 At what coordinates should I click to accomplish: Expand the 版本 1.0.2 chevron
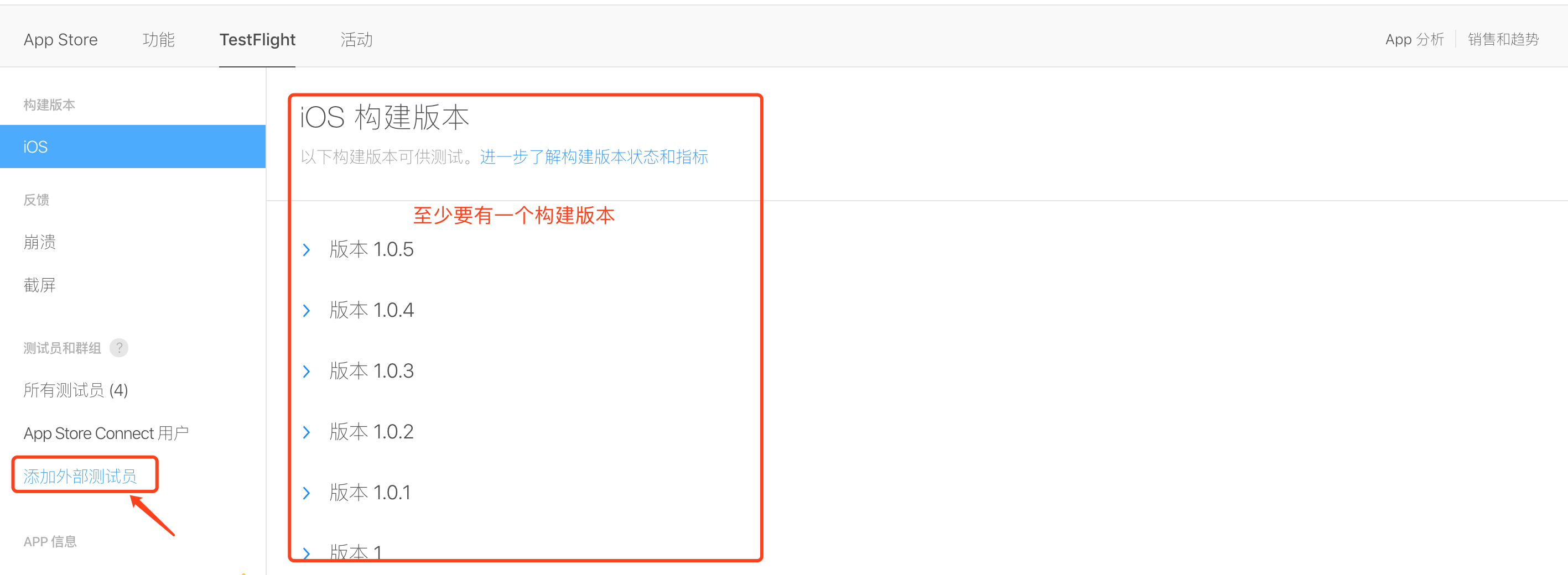(x=306, y=432)
